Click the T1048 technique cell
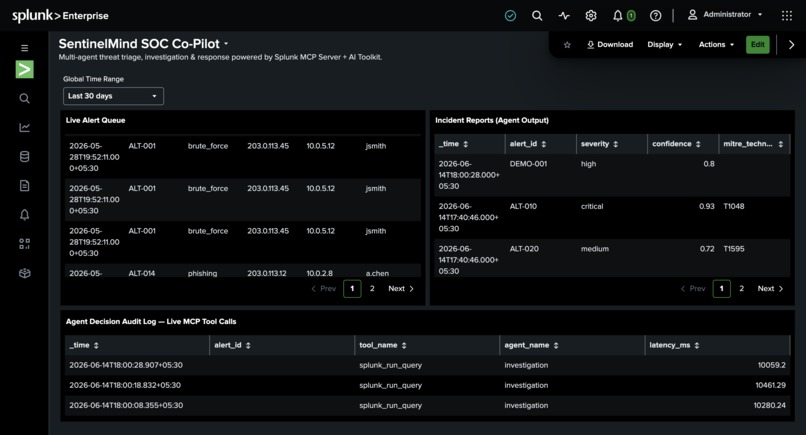 pyautogui.click(x=734, y=206)
